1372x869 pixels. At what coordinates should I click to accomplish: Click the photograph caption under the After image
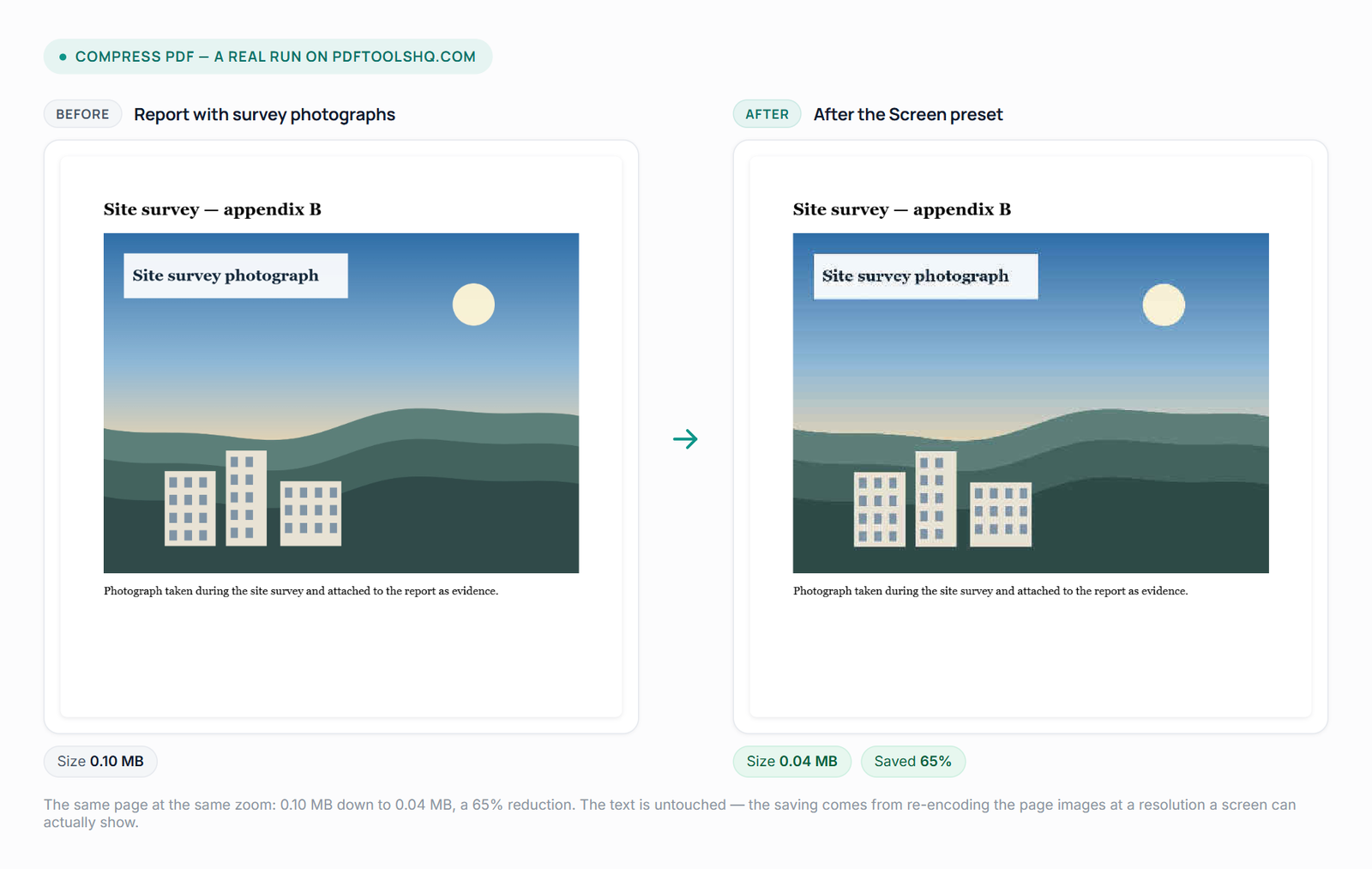click(990, 591)
